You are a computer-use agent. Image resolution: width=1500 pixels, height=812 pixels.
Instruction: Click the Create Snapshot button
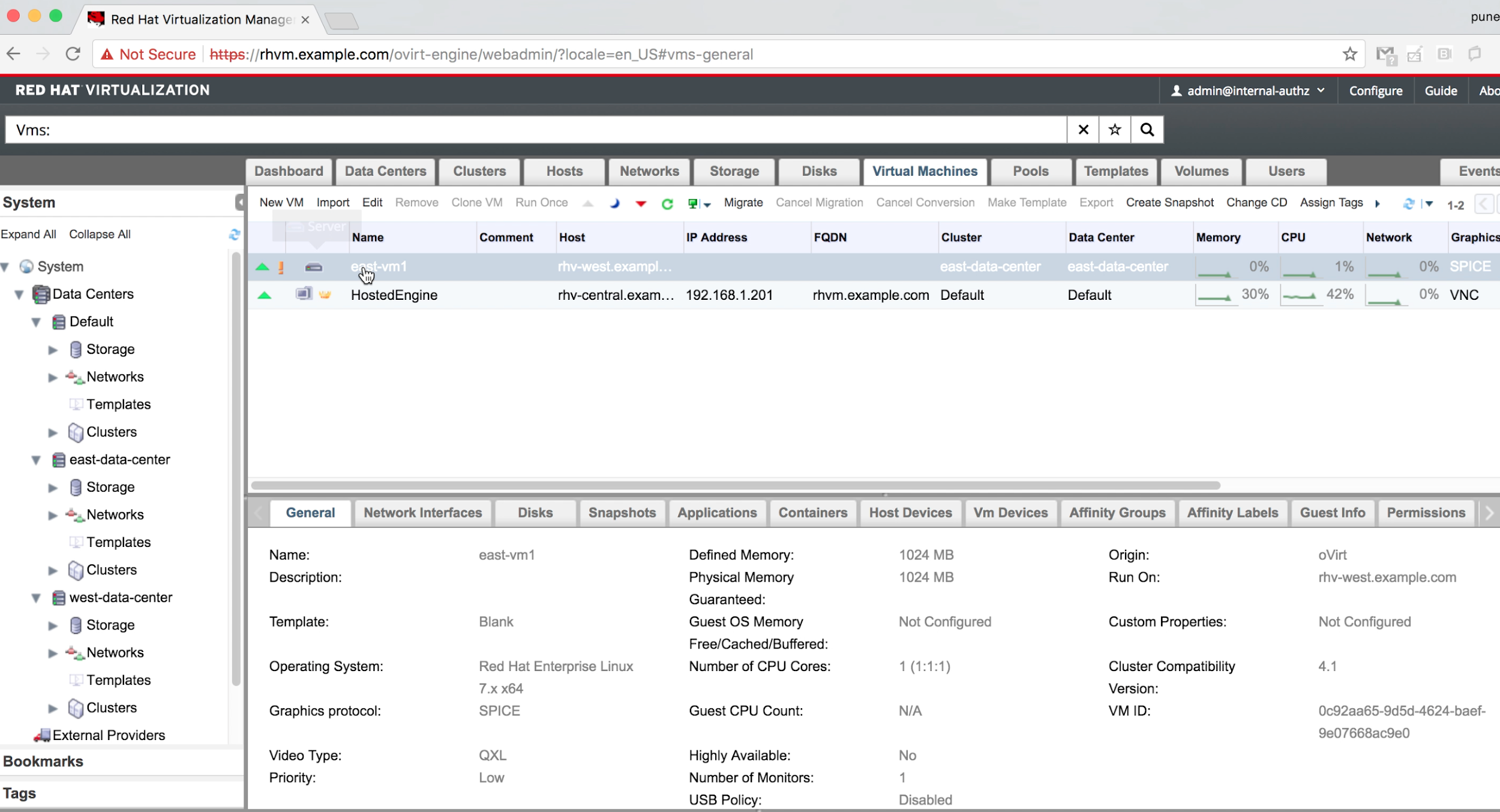coord(1169,203)
